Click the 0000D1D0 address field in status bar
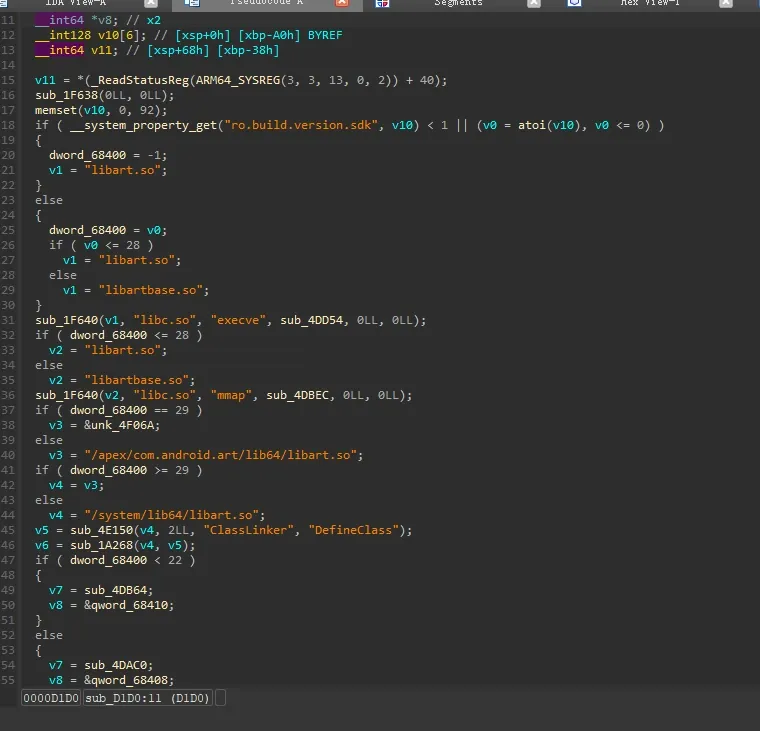Viewport: 760px width, 731px height. point(51,698)
